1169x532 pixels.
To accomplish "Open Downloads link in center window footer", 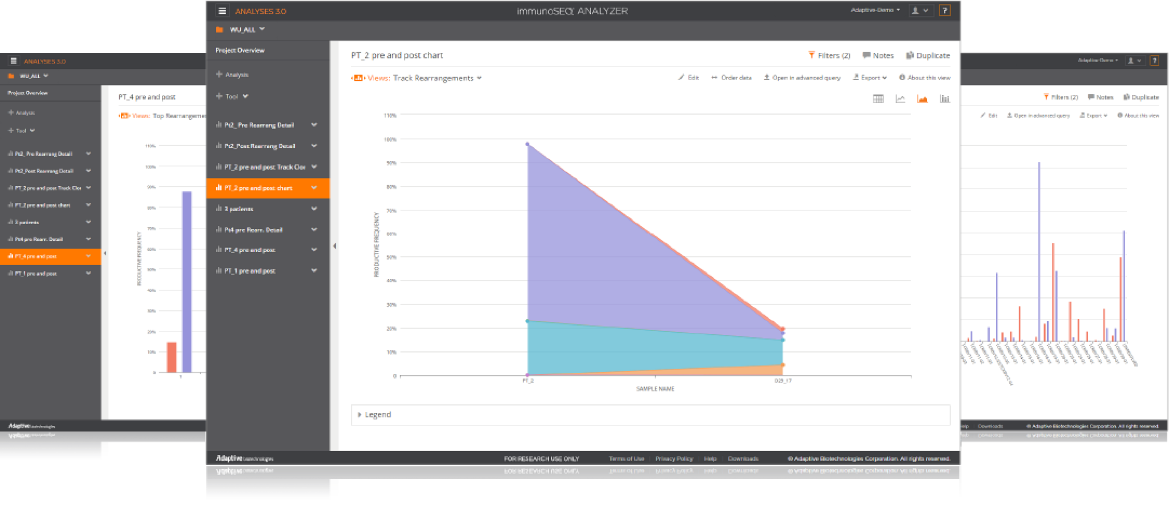I will click(743, 458).
